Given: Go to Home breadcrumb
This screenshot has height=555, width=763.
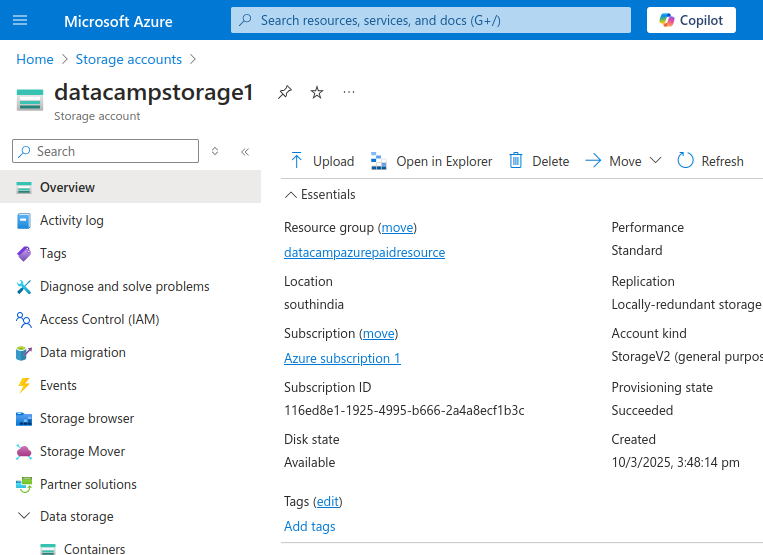Looking at the screenshot, I should [x=35, y=59].
